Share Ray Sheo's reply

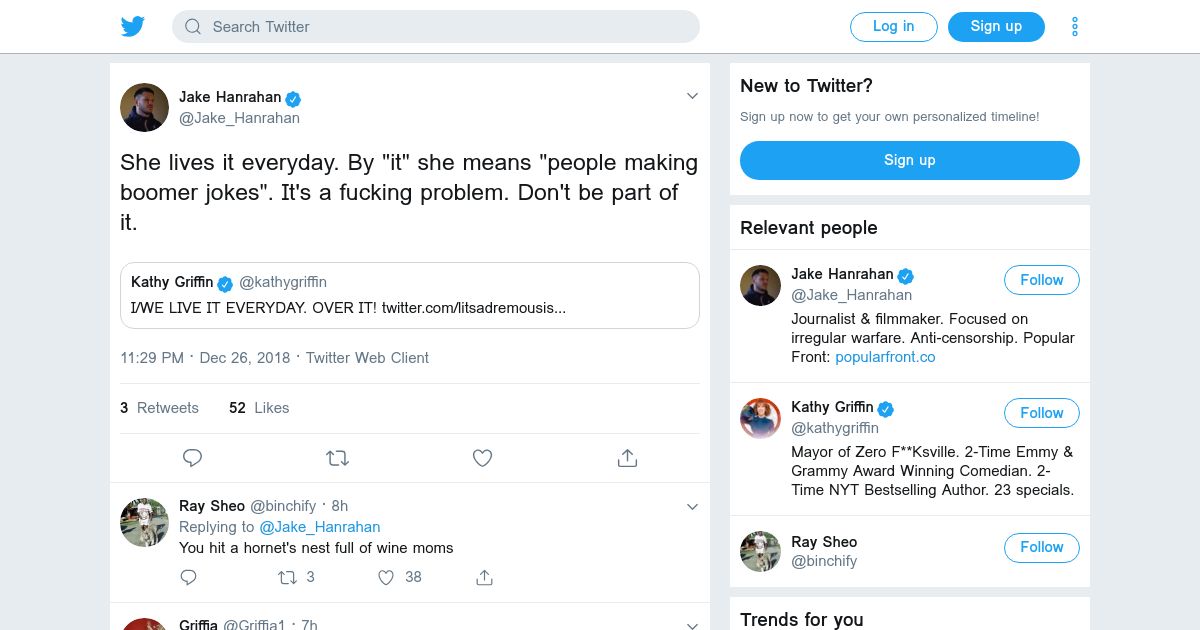tap(485, 577)
